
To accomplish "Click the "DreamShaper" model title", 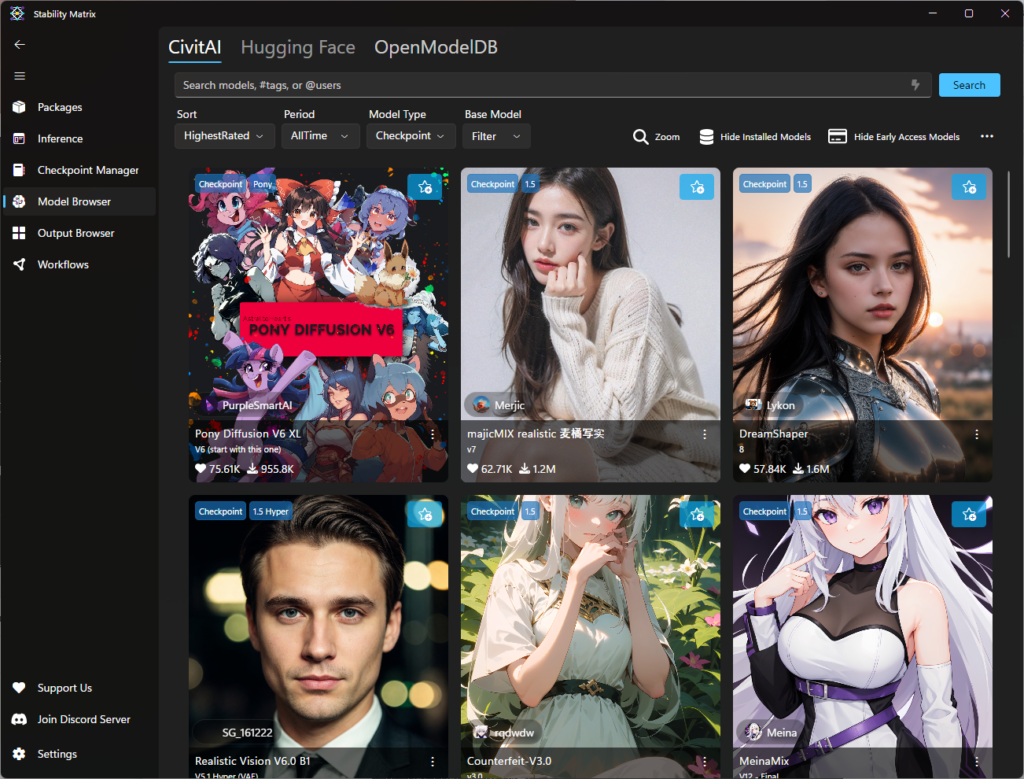I will [773, 434].
